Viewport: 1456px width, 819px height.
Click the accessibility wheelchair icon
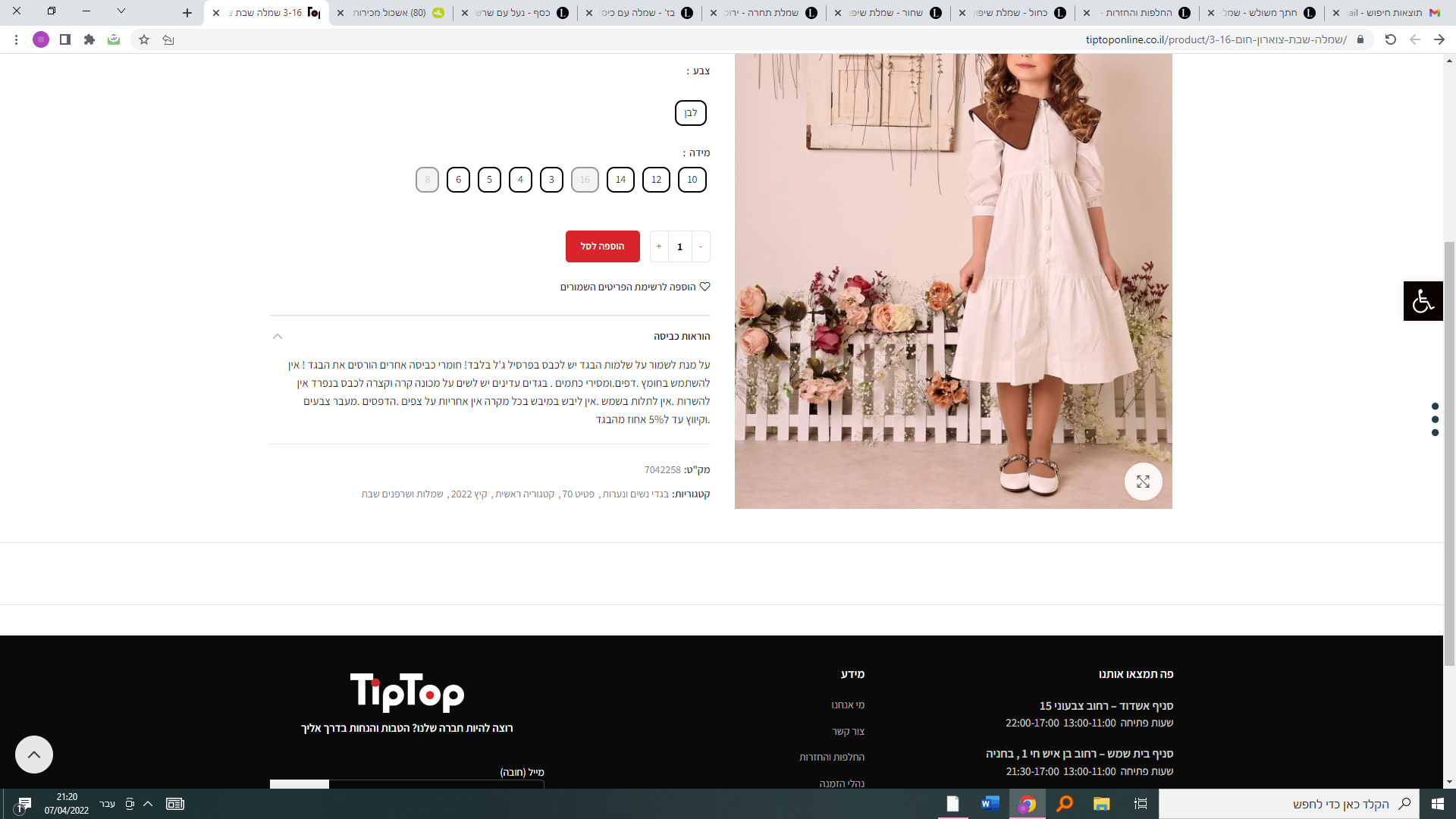[1423, 301]
